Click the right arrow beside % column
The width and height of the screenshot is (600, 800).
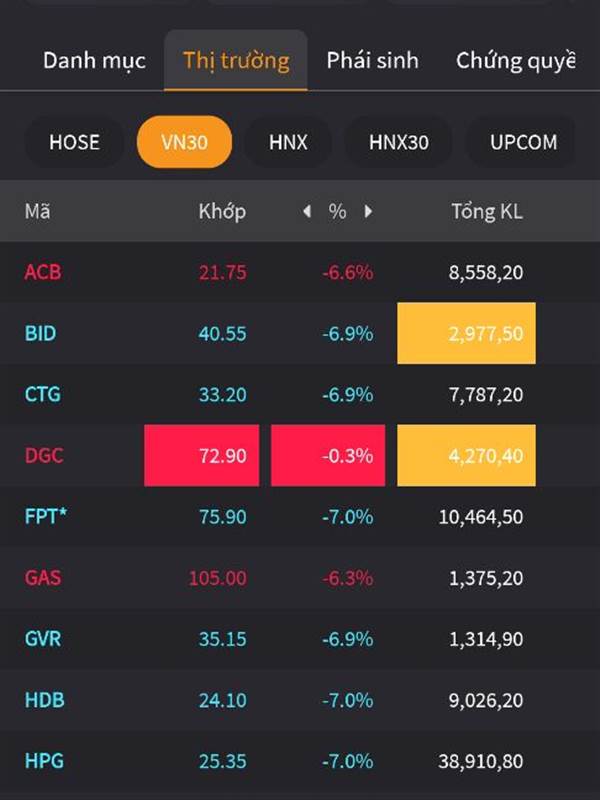368,212
